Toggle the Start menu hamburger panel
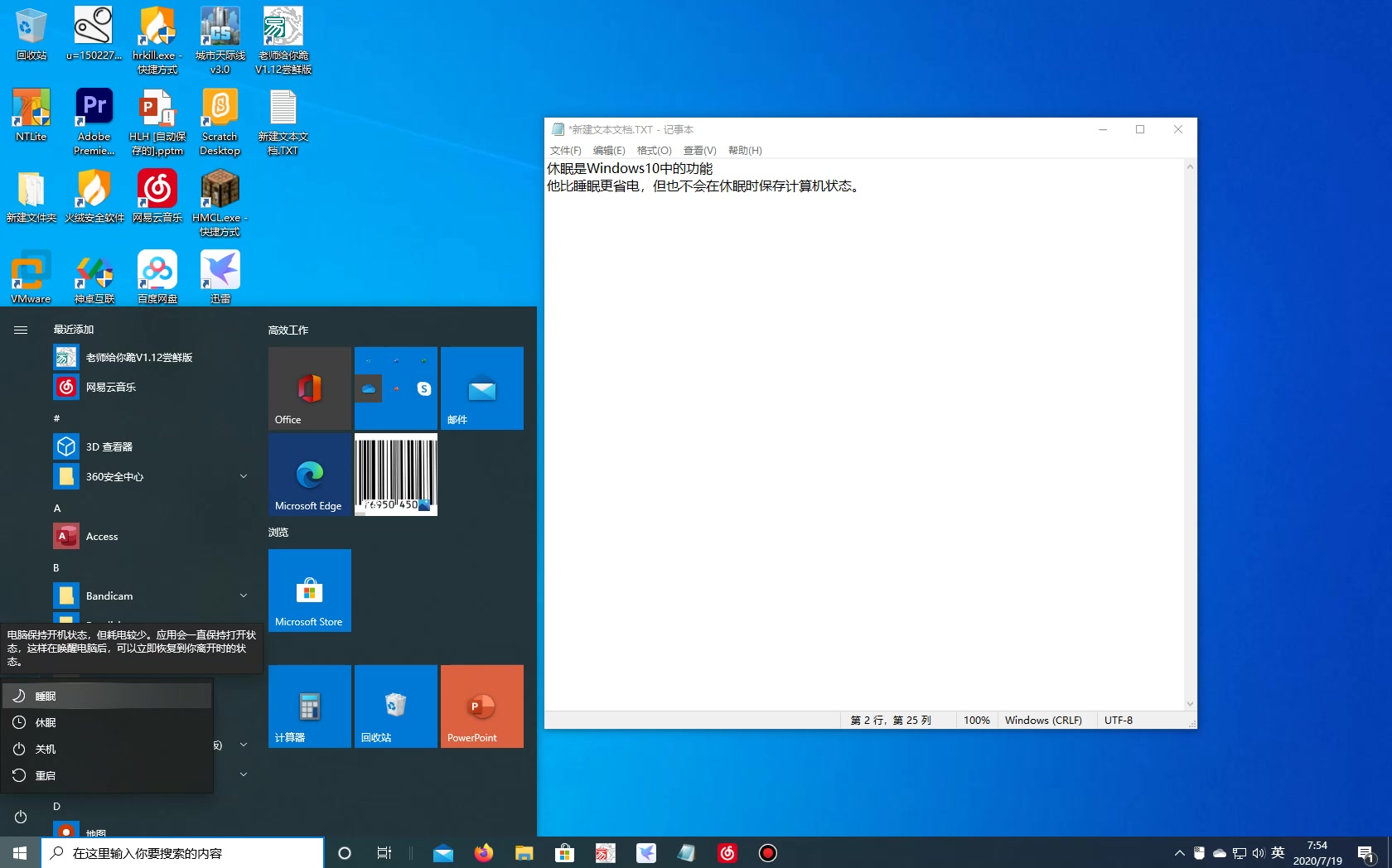Image resolution: width=1392 pixels, height=868 pixels. coord(21,329)
